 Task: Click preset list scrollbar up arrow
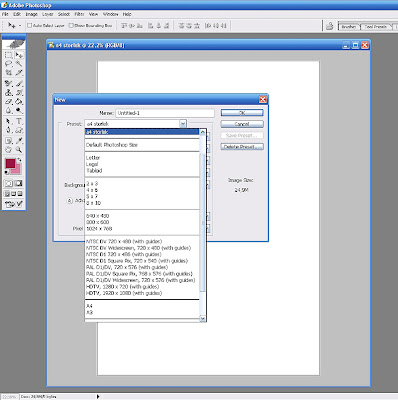202,132
